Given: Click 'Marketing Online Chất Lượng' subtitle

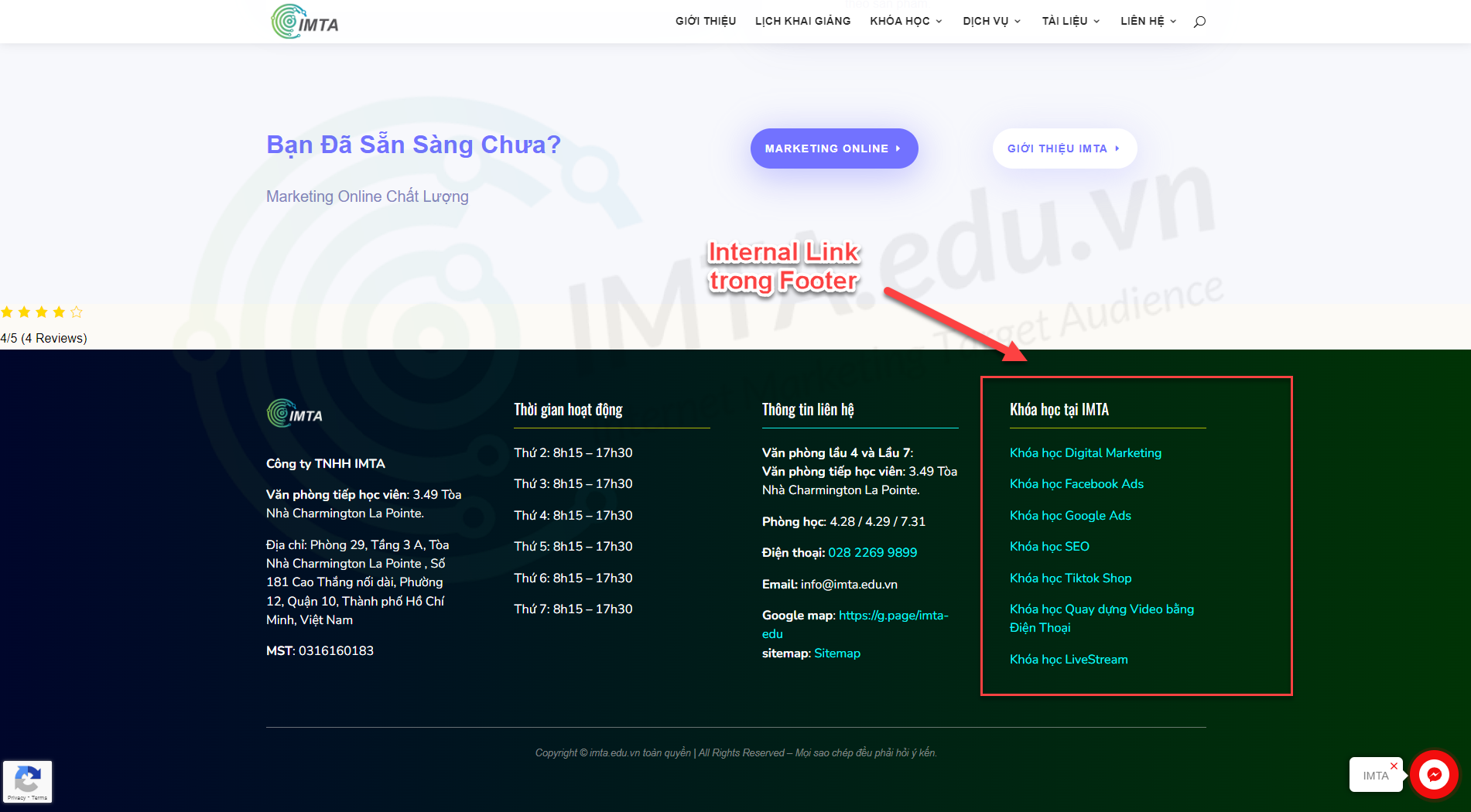Looking at the screenshot, I should pyautogui.click(x=368, y=196).
